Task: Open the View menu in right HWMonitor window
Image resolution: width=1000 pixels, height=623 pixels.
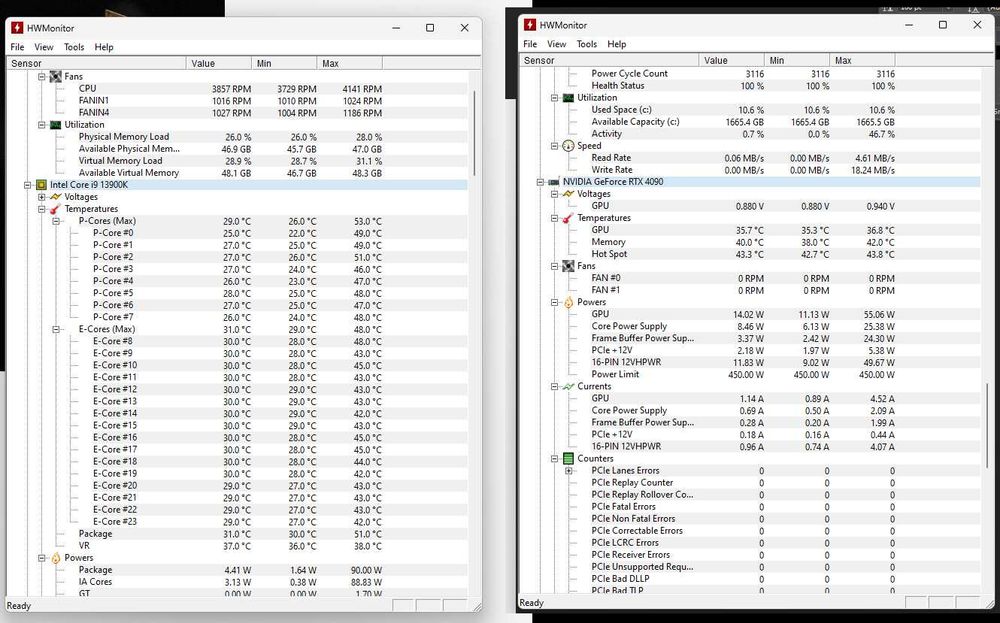Action: (x=557, y=44)
